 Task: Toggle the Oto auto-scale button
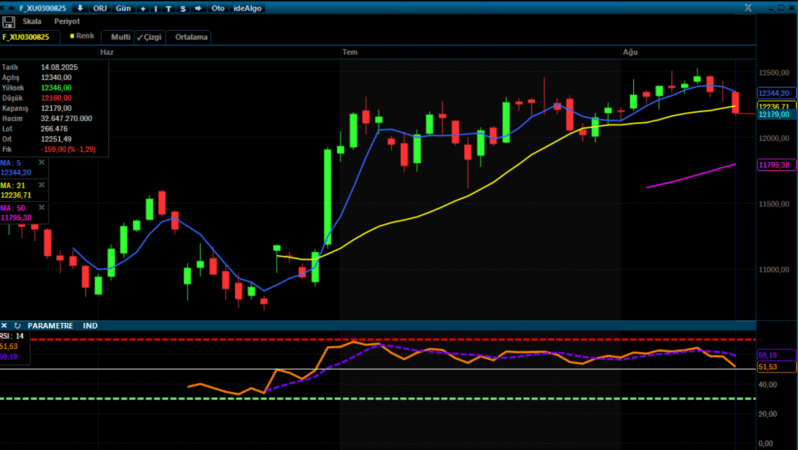[216, 7]
